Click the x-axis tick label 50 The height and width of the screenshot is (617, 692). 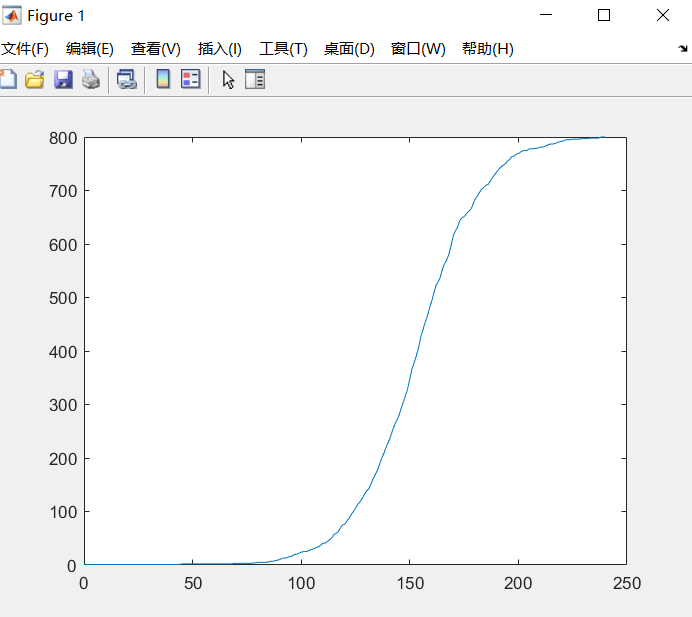(x=193, y=583)
